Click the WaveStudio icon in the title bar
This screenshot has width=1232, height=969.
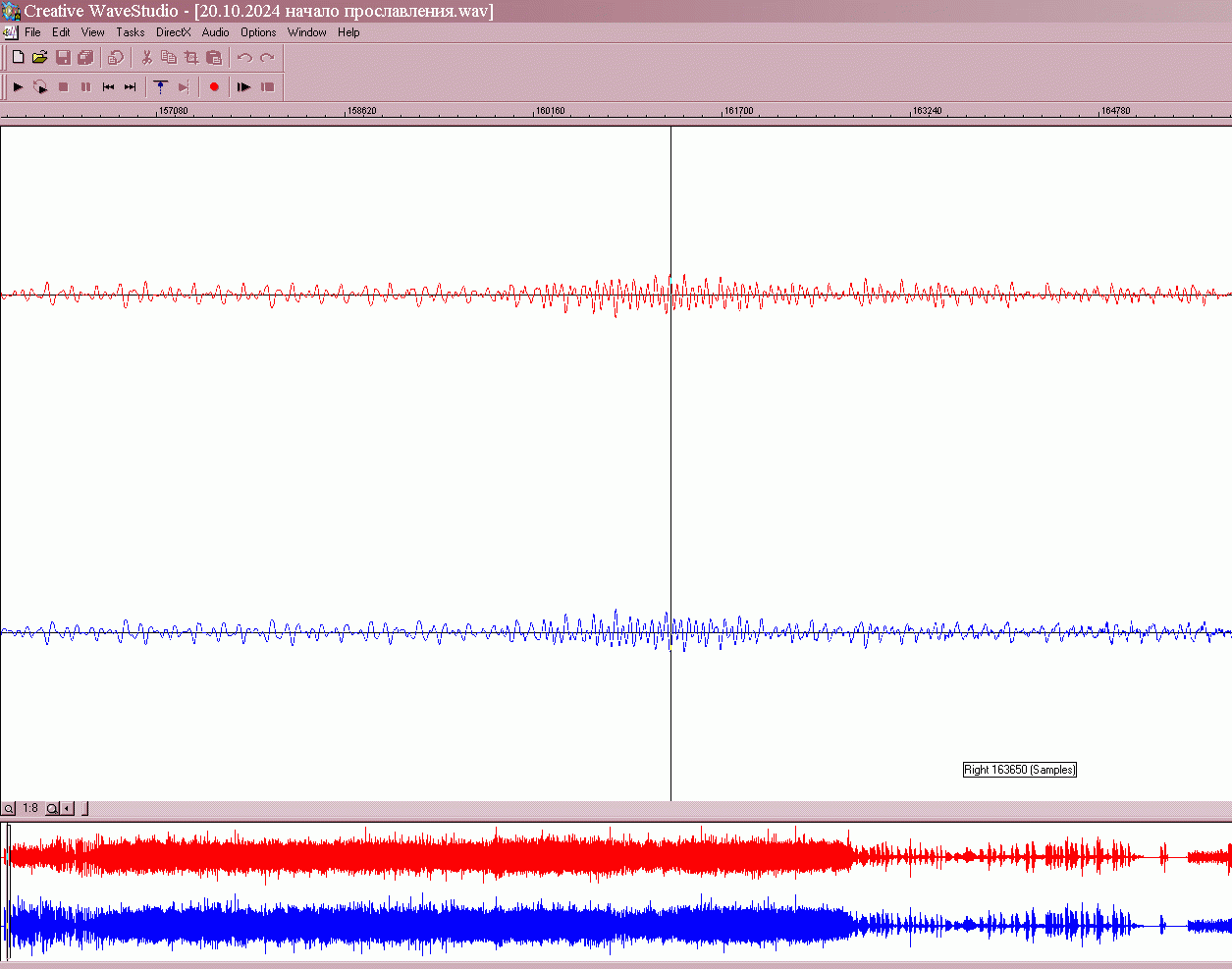pos(11,11)
